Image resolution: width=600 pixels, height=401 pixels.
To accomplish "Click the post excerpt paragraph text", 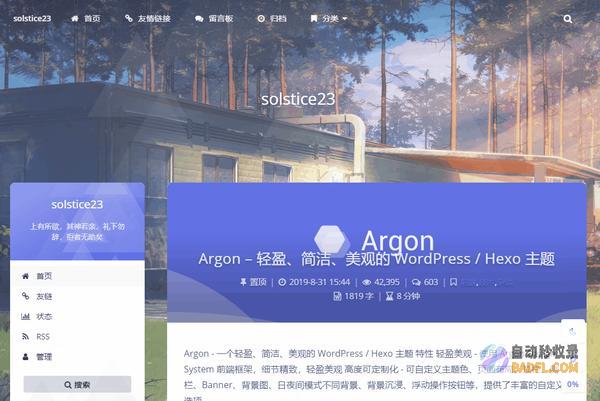I will [x=373, y=373].
